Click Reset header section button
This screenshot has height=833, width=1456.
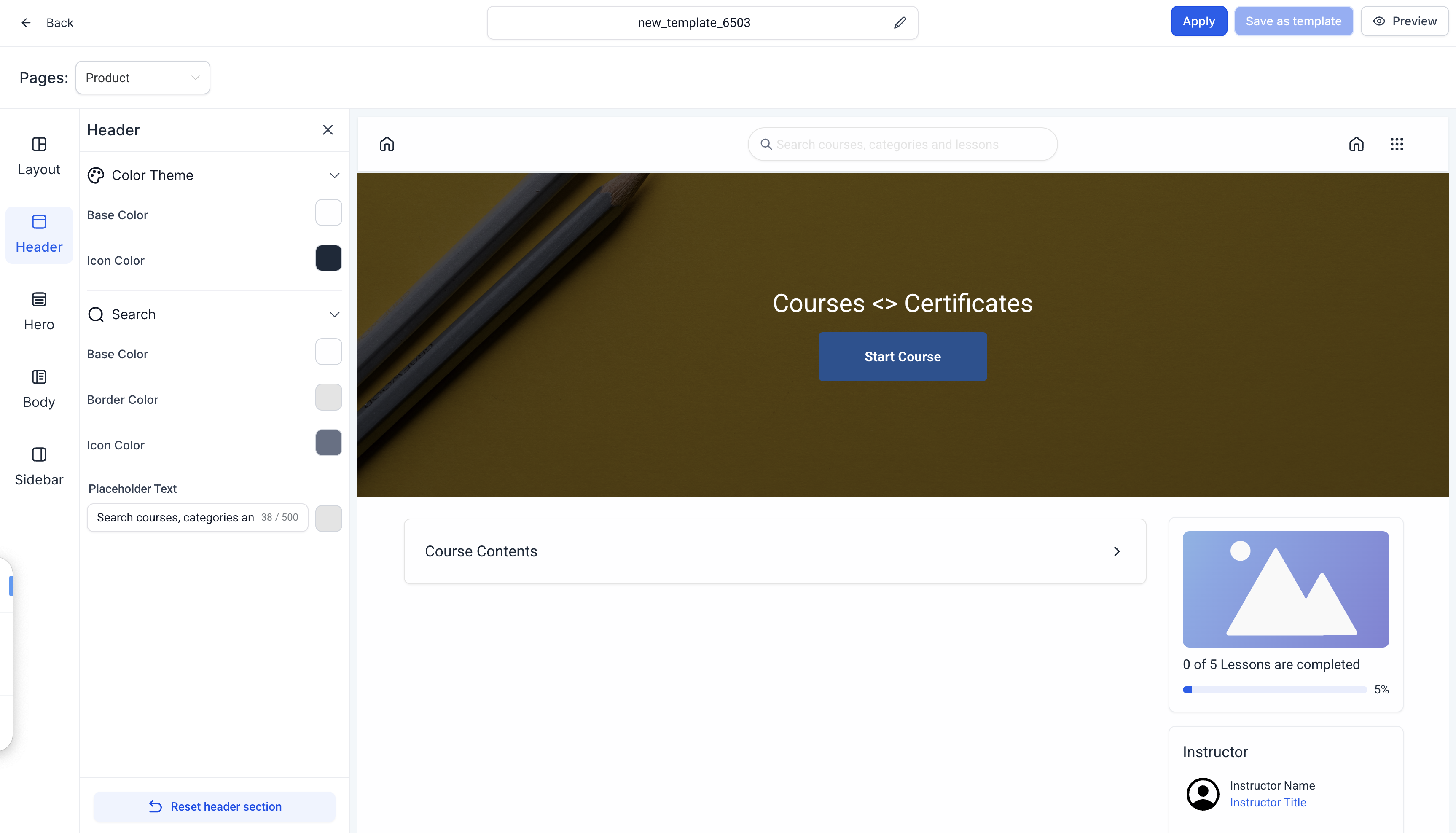pyautogui.click(x=215, y=806)
